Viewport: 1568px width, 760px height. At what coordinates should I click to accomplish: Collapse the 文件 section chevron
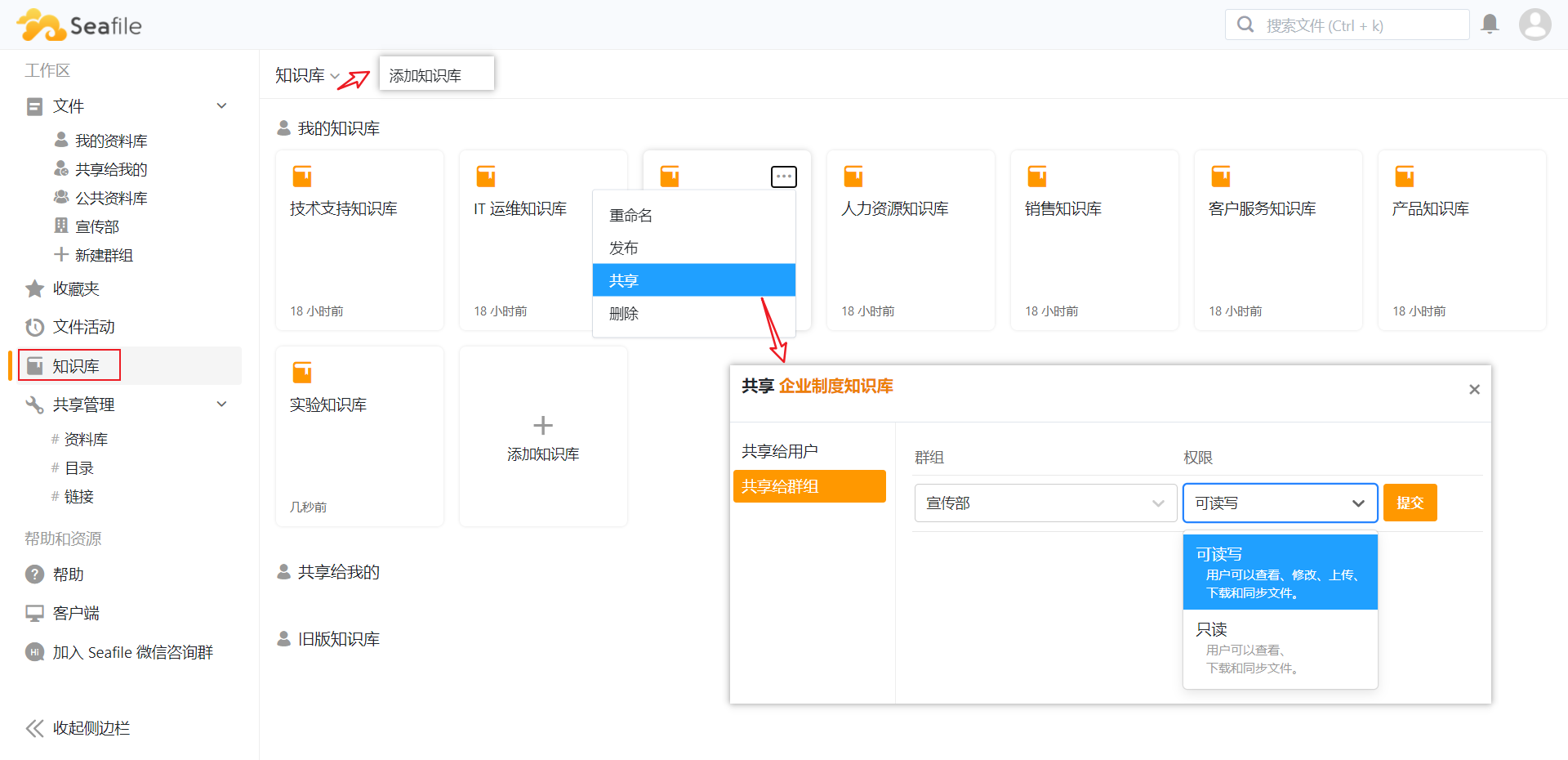click(x=221, y=106)
